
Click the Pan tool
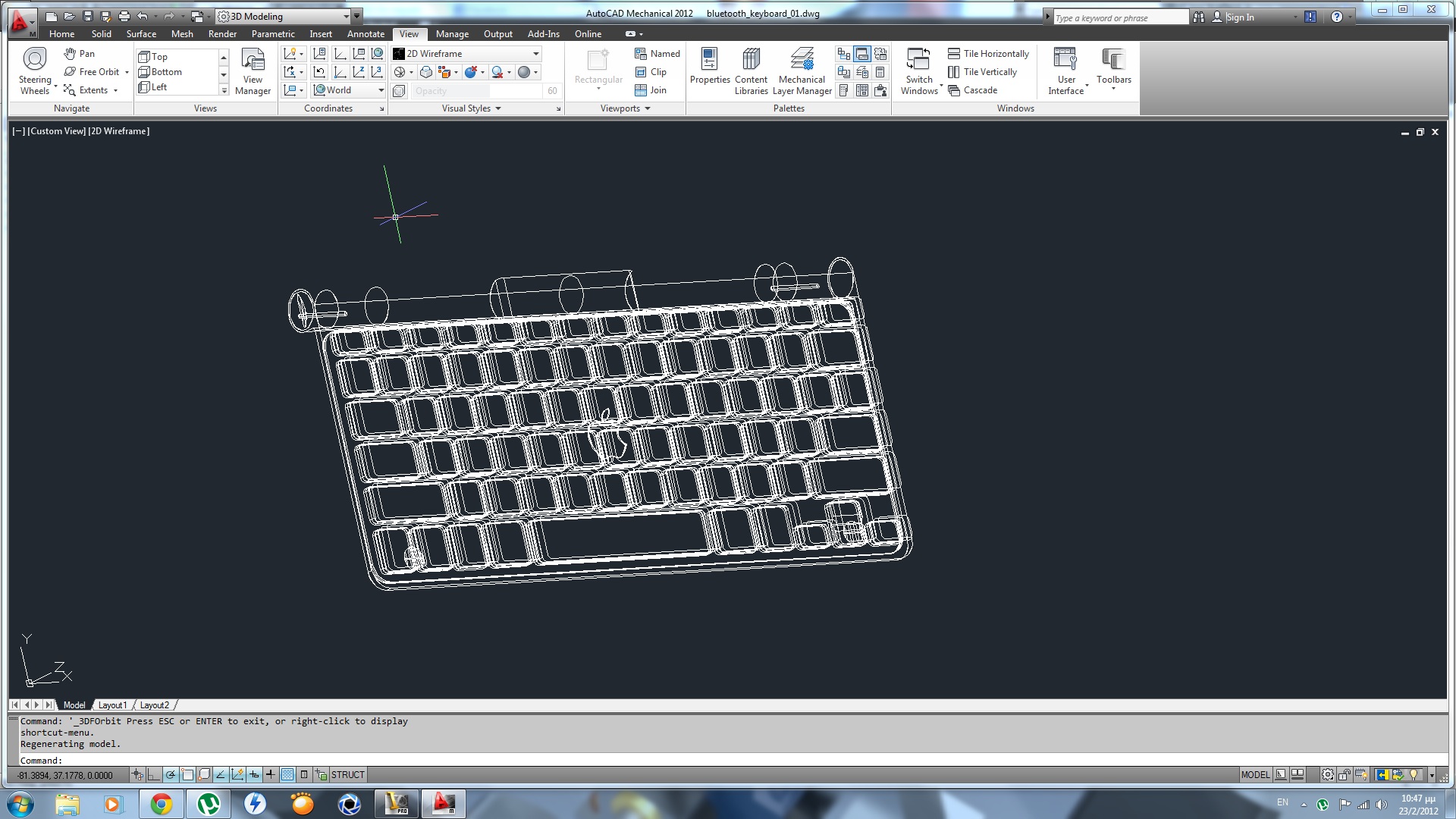click(80, 54)
